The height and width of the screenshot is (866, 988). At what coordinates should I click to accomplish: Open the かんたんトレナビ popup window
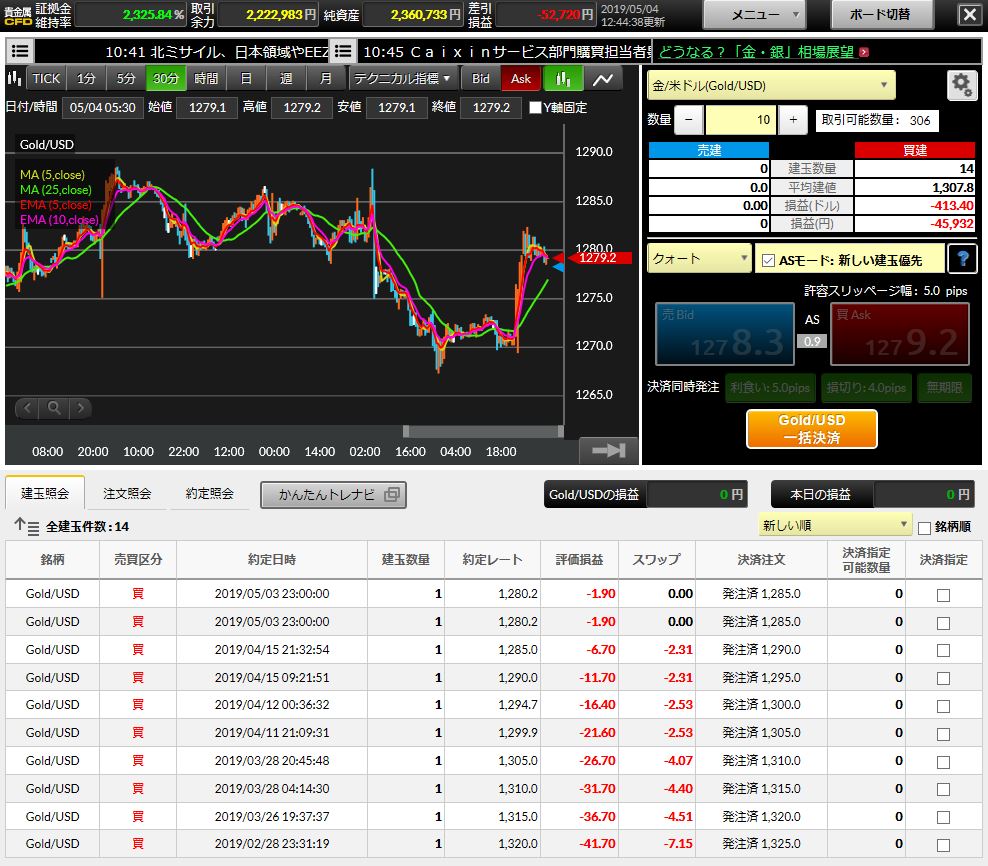(x=333, y=495)
